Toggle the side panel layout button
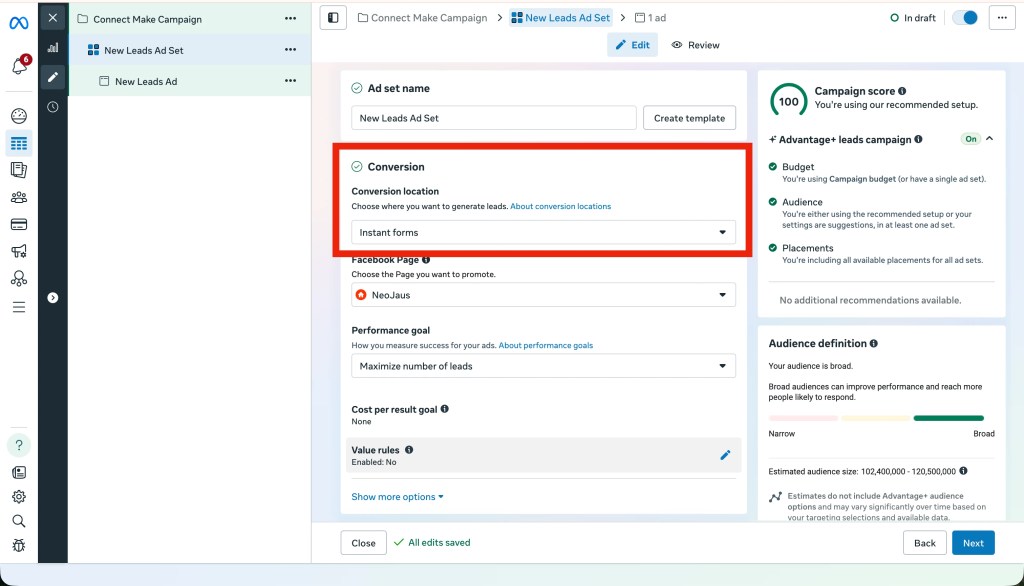Image resolution: width=1024 pixels, height=586 pixels. (x=333, y=18)
